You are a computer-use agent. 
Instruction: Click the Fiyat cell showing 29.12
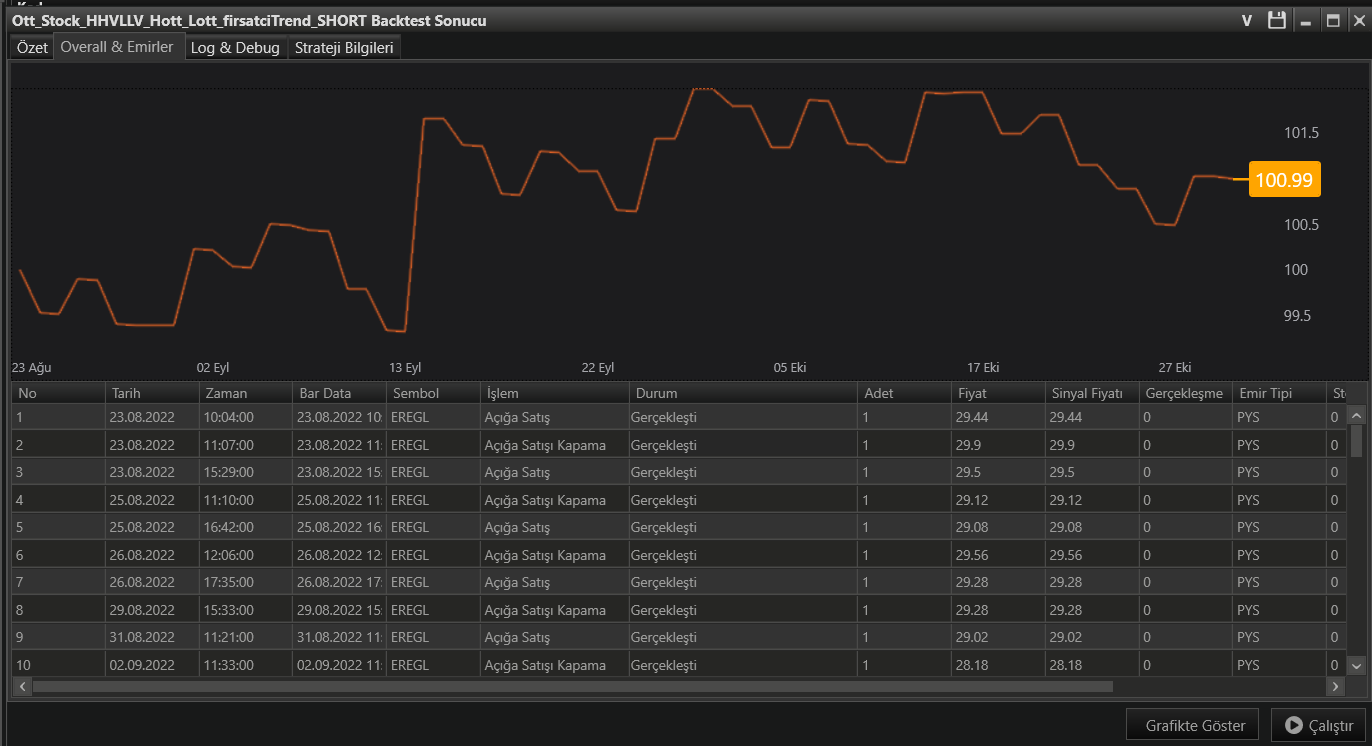[998, 500]
